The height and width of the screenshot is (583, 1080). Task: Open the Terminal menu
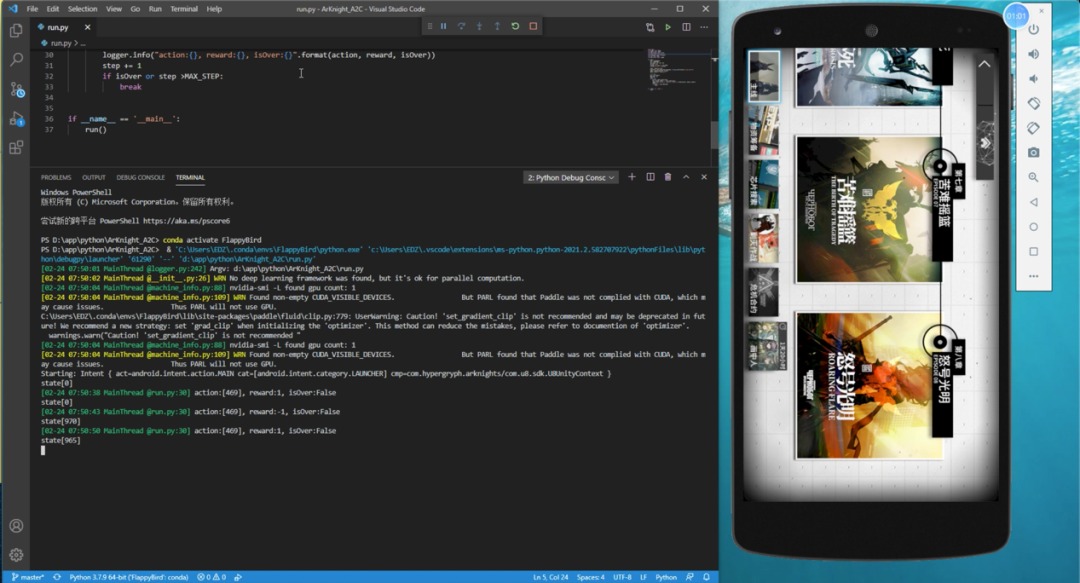[184, 9]
